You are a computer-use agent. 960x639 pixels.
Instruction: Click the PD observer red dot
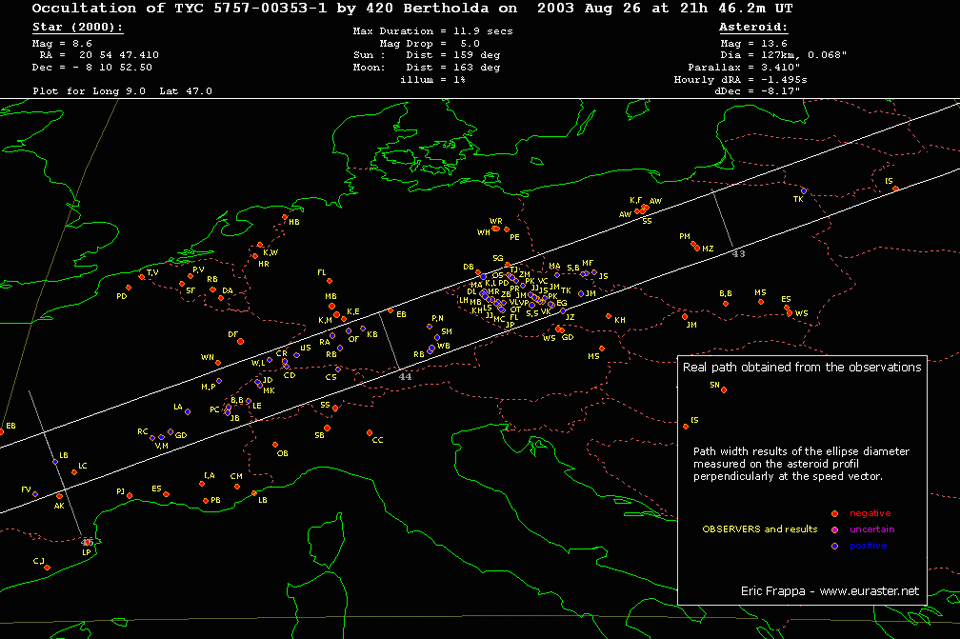(128, 288)
